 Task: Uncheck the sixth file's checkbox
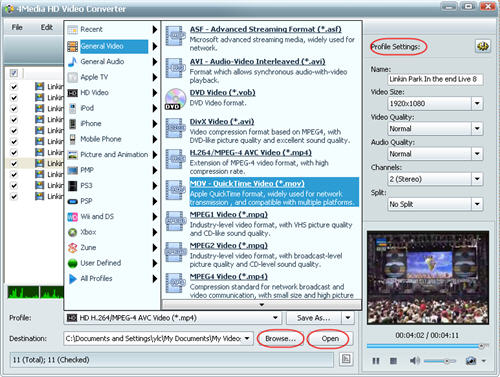pos(14,142)
